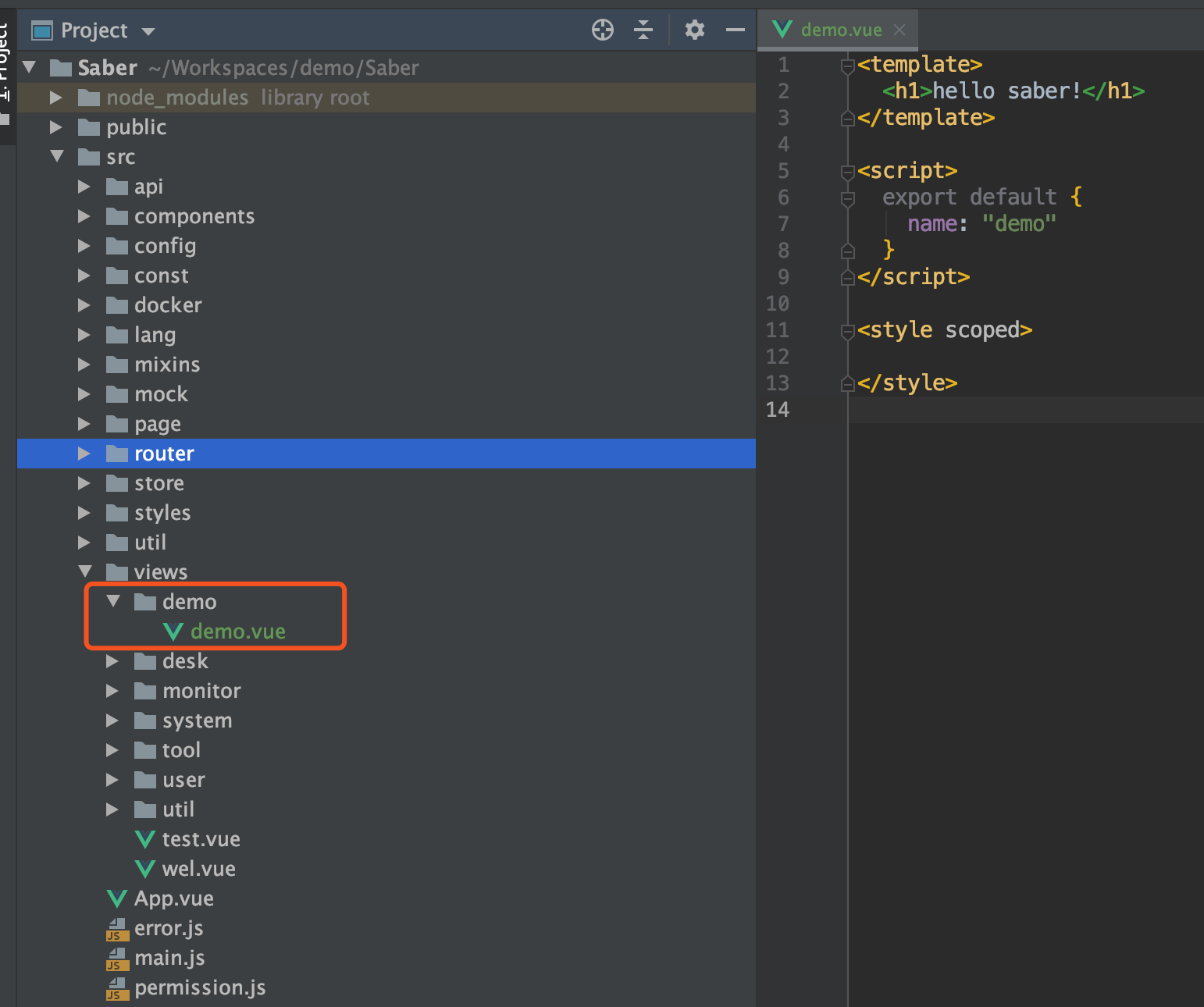The image size is (1204, 1007).
Task: Select the wel.vue file
Action: (386, 869)
